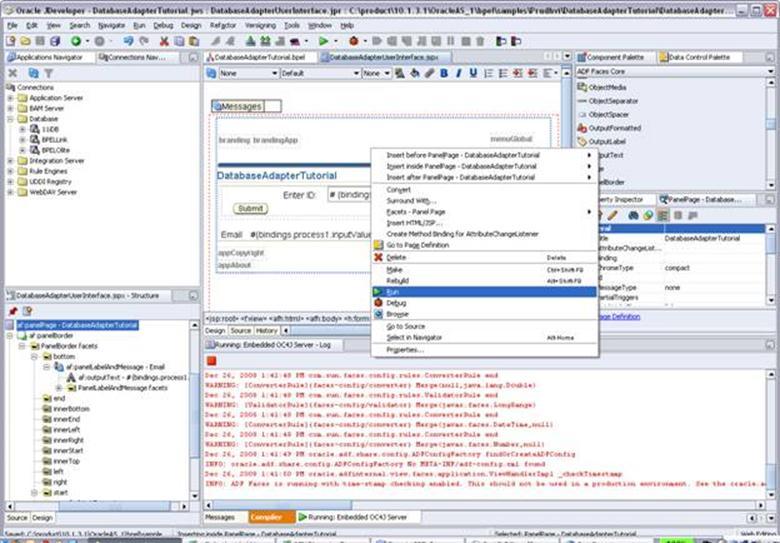This screenshot has height=543, width=780.
Task: Select ObjectMedia in Component Palette
Action: point(607,88)
